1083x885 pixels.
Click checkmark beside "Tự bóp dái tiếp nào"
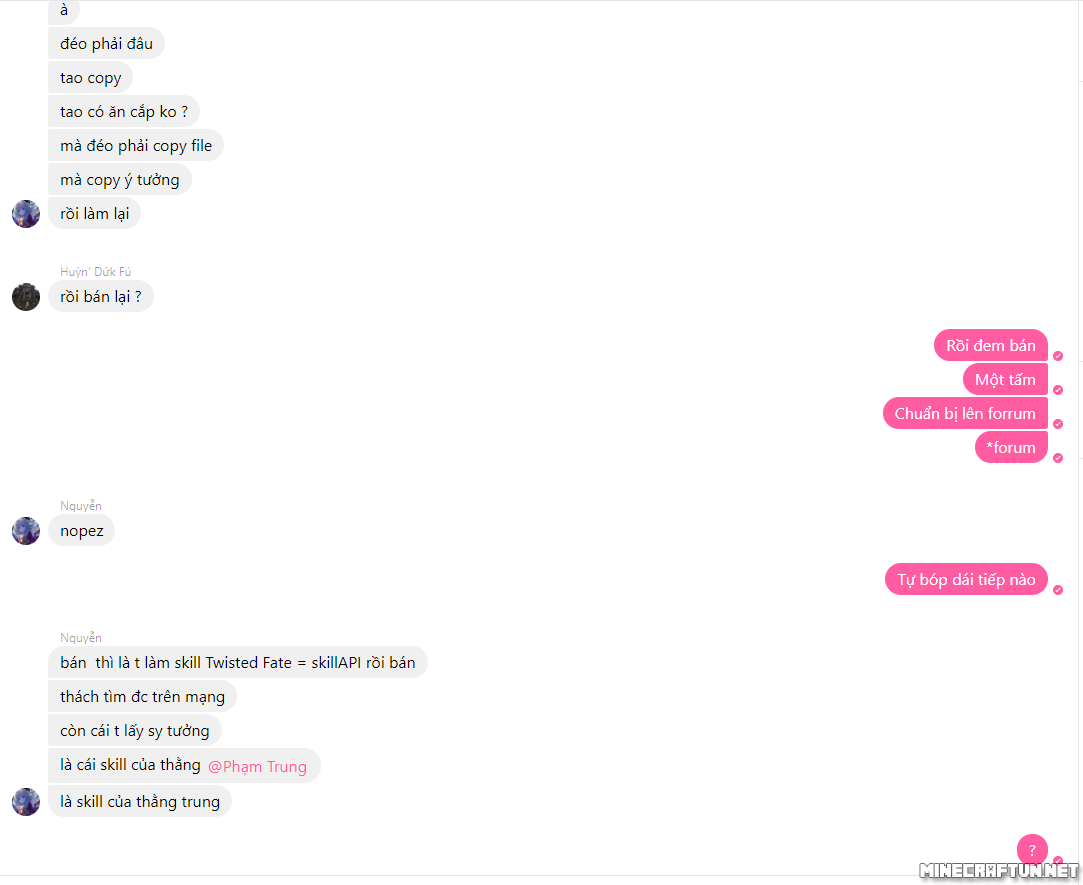coord(1057,590)
